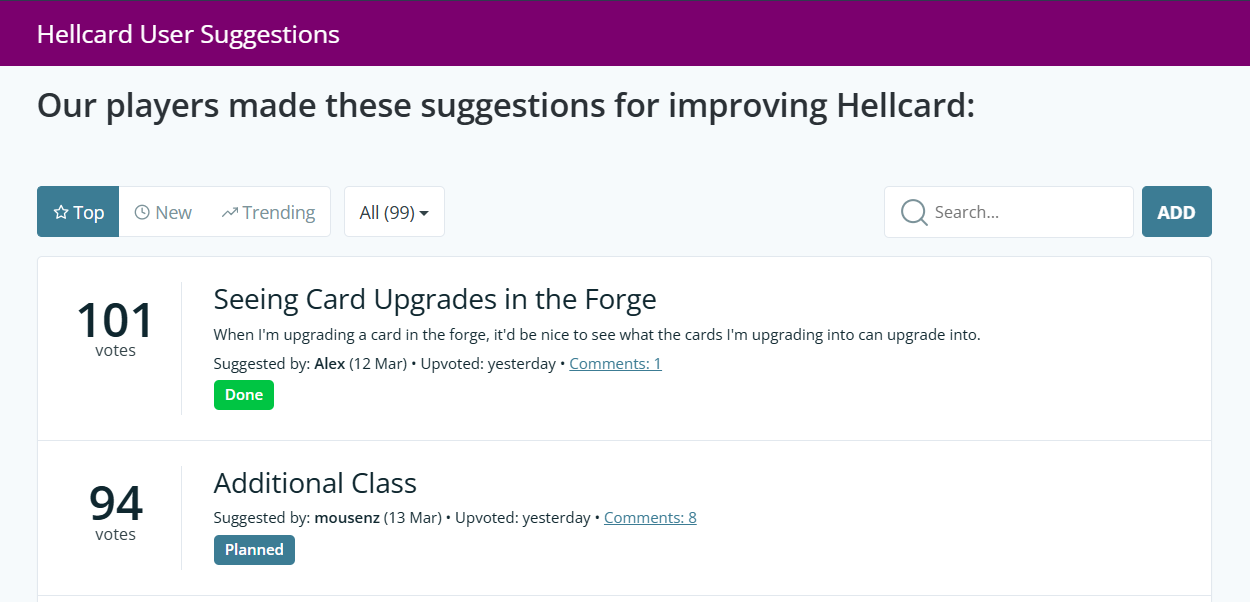Click the Hellcard User Suggestions header title
The width and height of the screenshot is (1250, 602).
tap(188, 34)
